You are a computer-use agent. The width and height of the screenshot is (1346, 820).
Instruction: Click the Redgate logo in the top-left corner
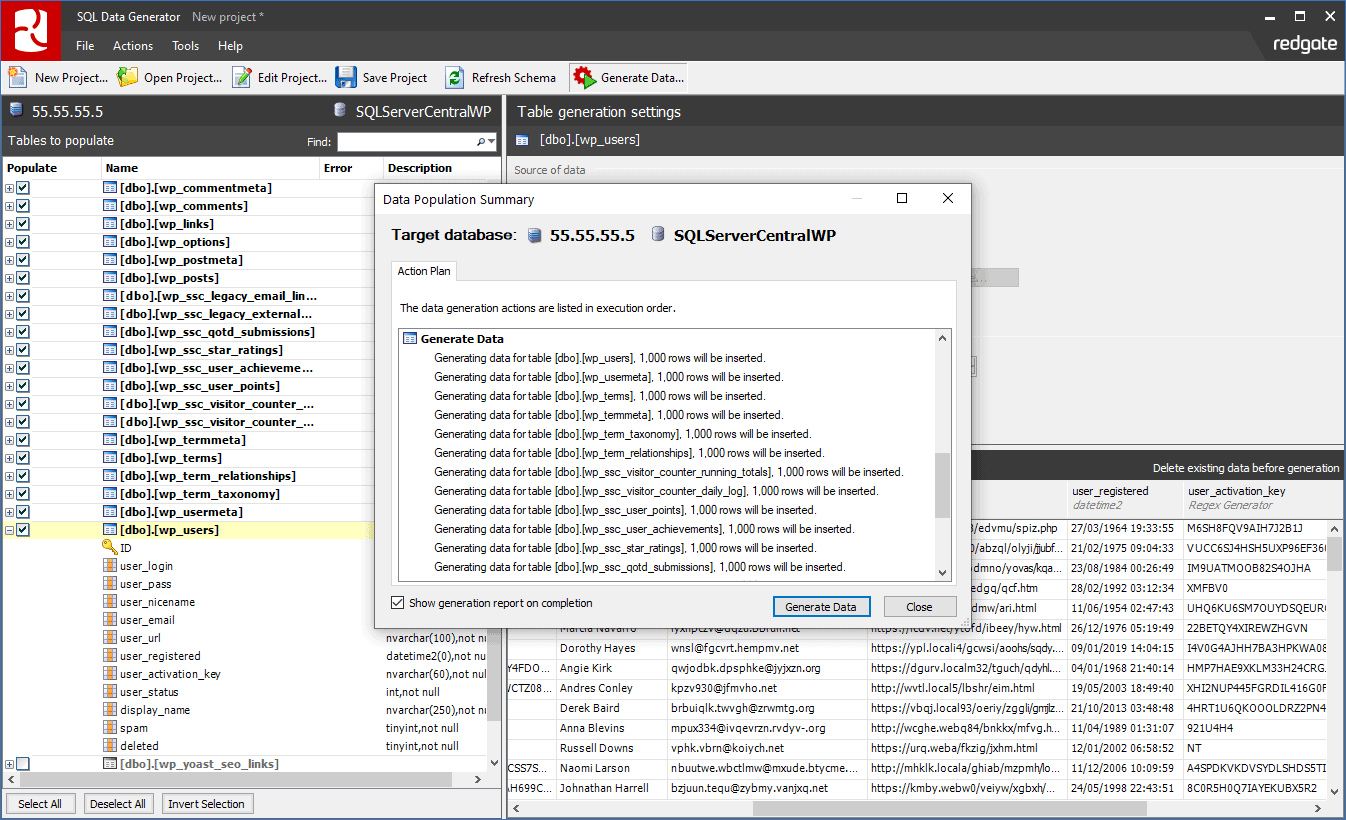[x=29, y=29]
